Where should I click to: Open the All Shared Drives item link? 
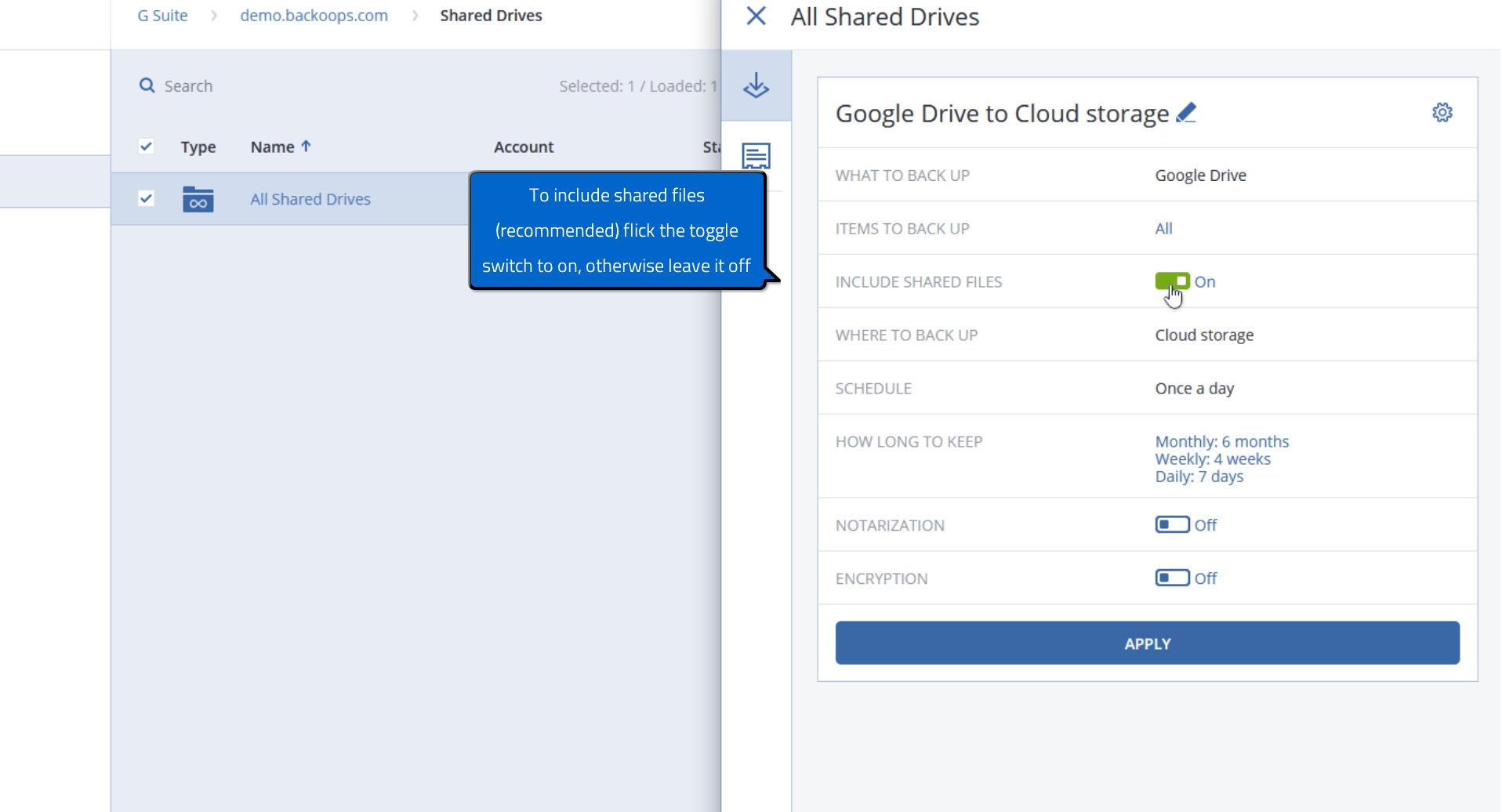pos(310,199)
